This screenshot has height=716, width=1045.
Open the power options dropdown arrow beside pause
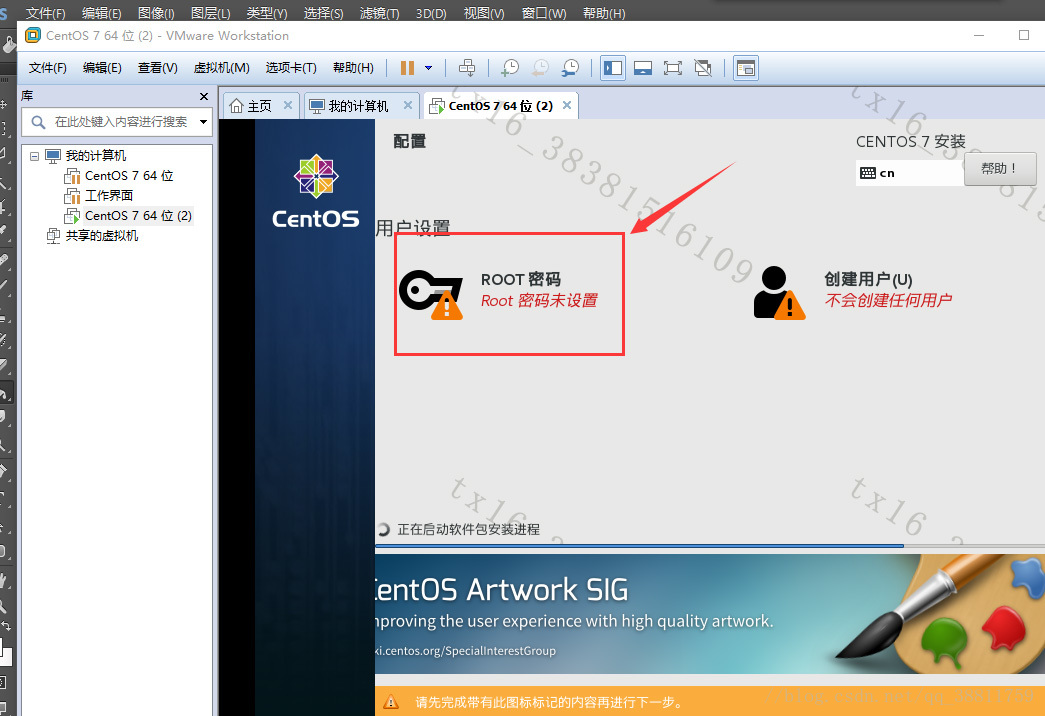[429, 68]
